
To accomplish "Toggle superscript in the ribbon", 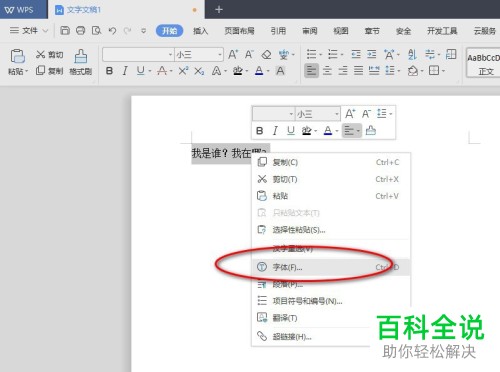I will 183,71.
